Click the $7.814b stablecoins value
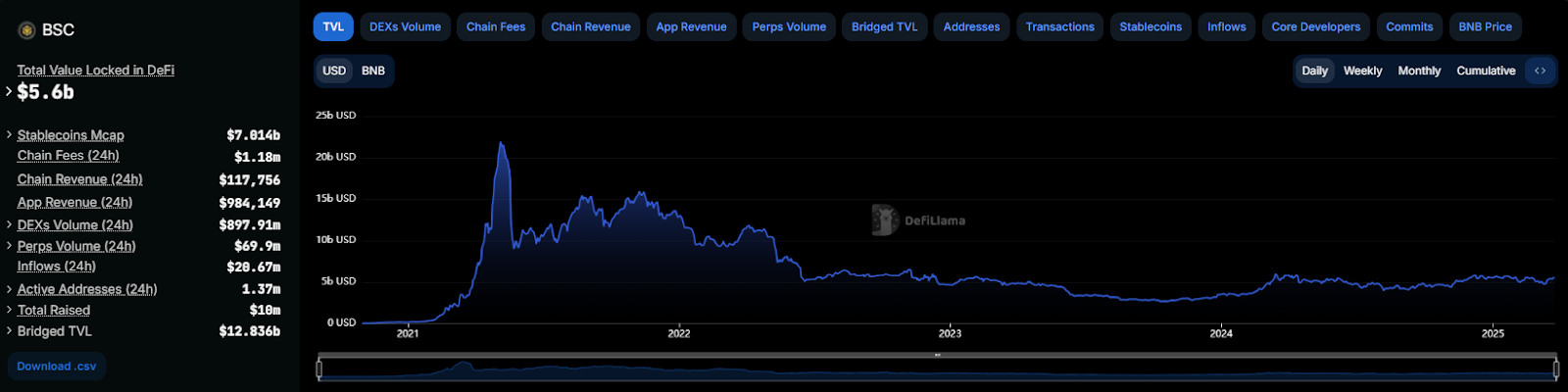This screenshot has width=1568, height=392. 253,135
